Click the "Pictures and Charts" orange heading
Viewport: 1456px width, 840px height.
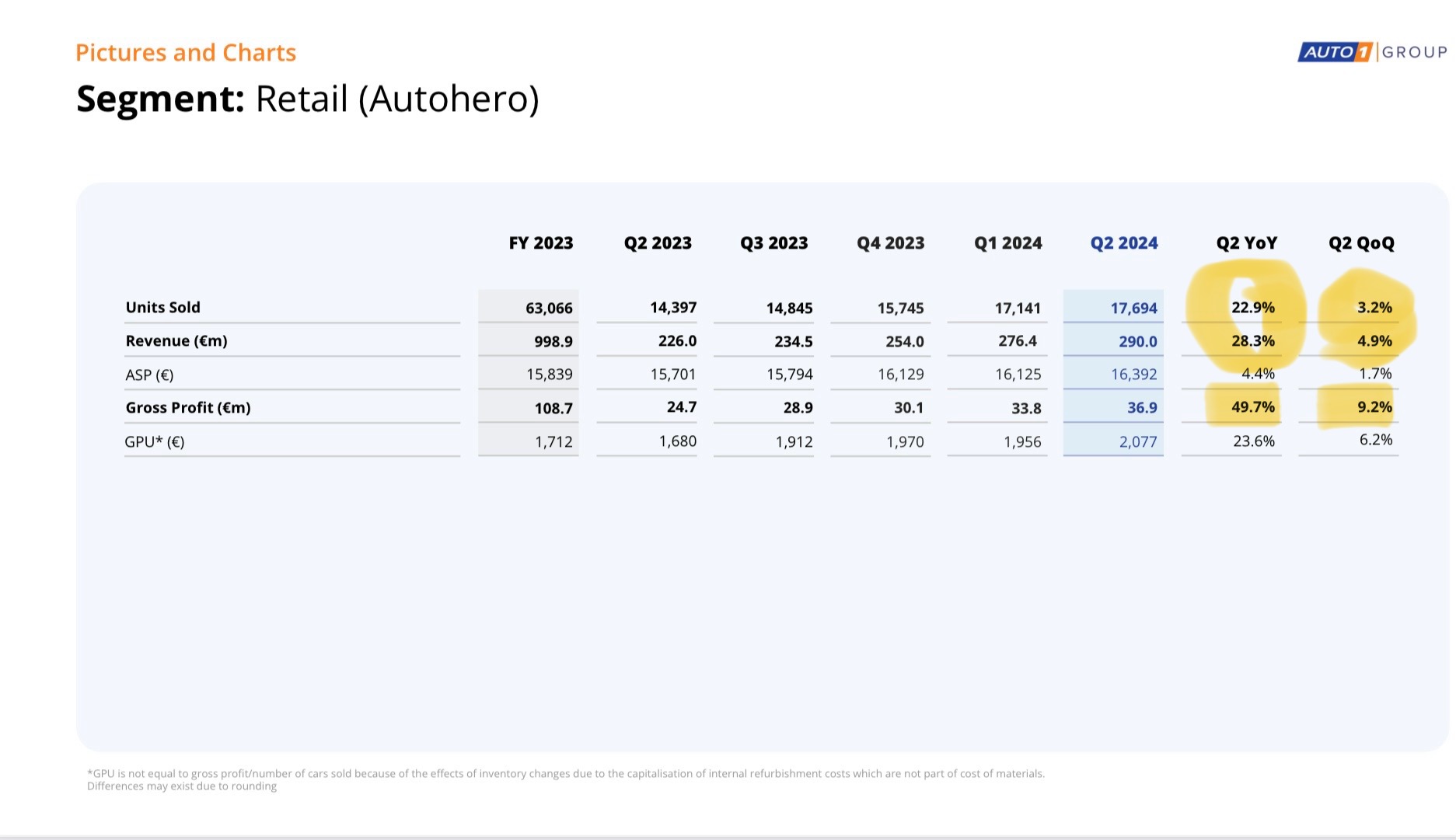click(186, 53)
